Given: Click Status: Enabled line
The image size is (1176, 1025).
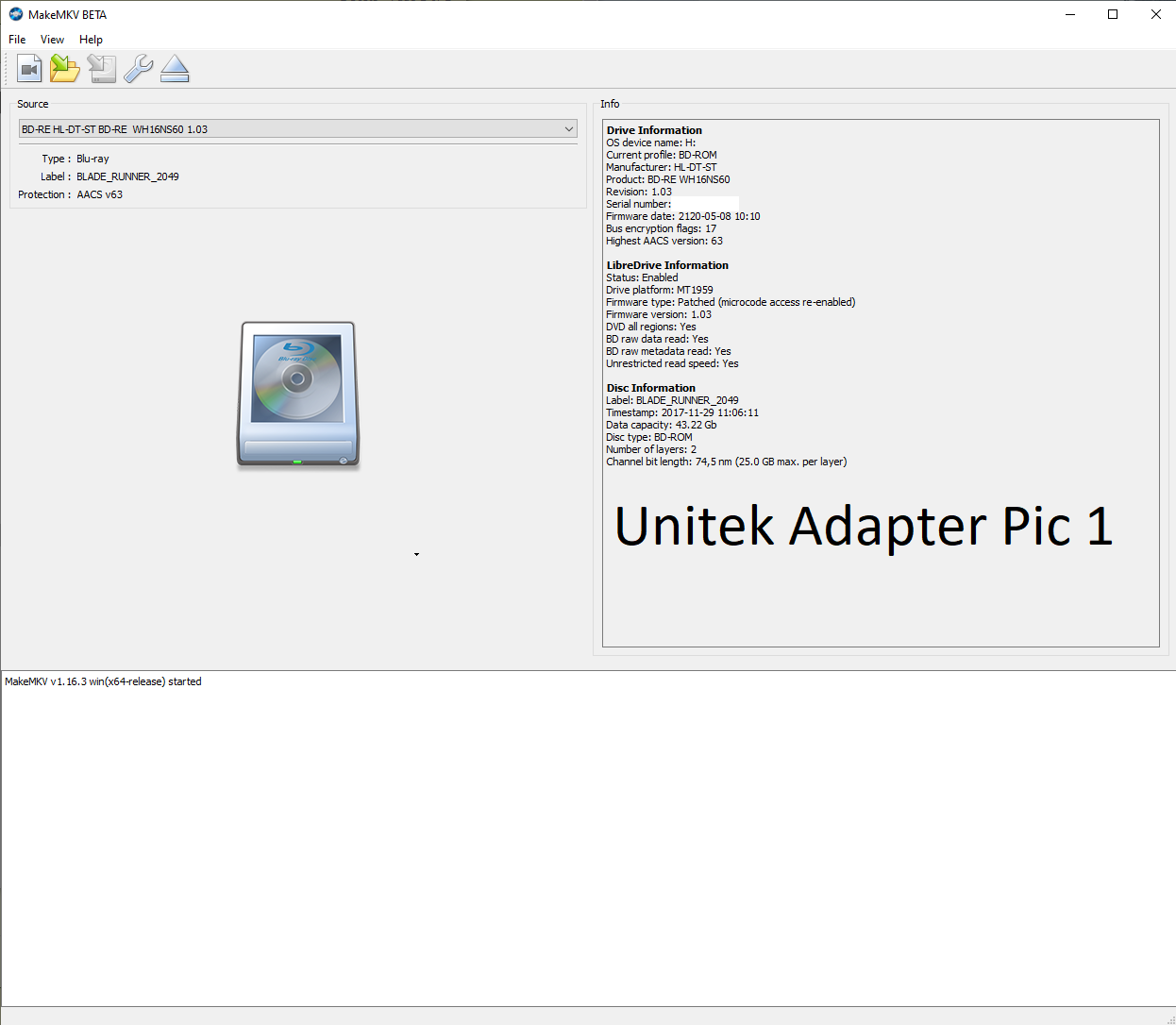Looking at the screenshot, I should 642,277.
